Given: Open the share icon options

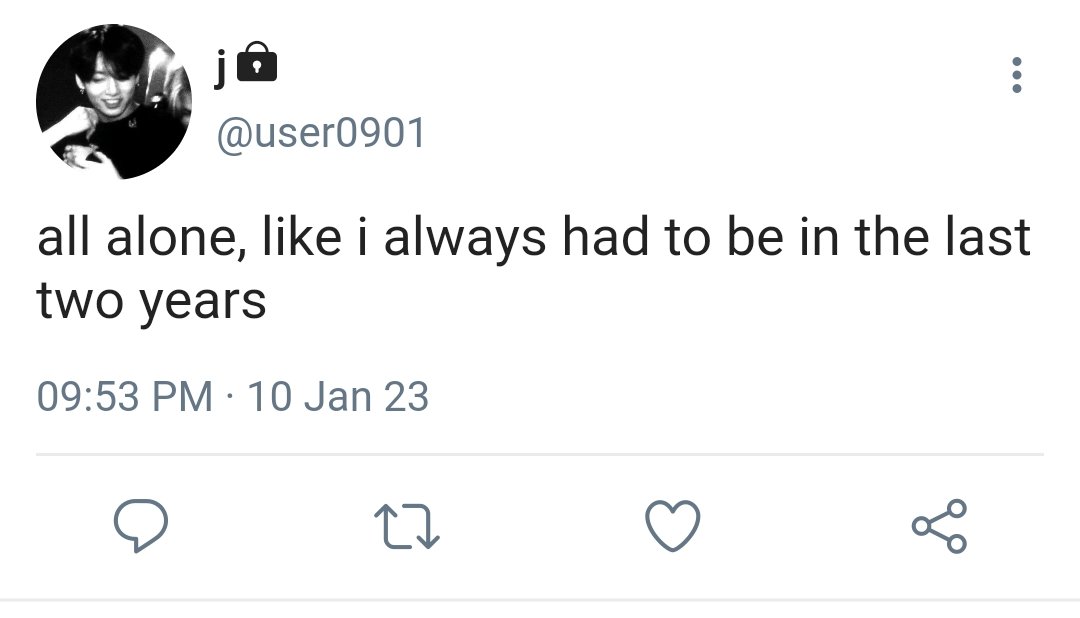Looking at the screenshot, I should click(939, 526).
